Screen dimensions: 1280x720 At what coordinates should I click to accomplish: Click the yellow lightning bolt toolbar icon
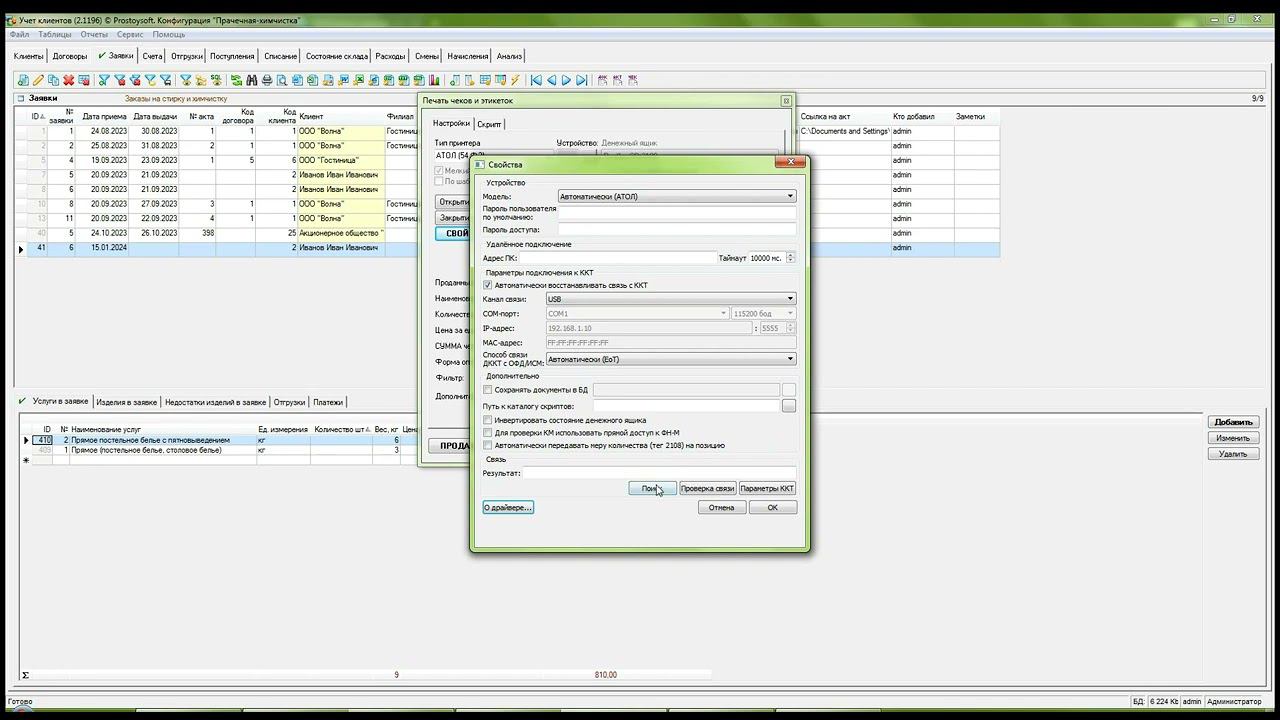pyautogui.click(x=516, y=80)
